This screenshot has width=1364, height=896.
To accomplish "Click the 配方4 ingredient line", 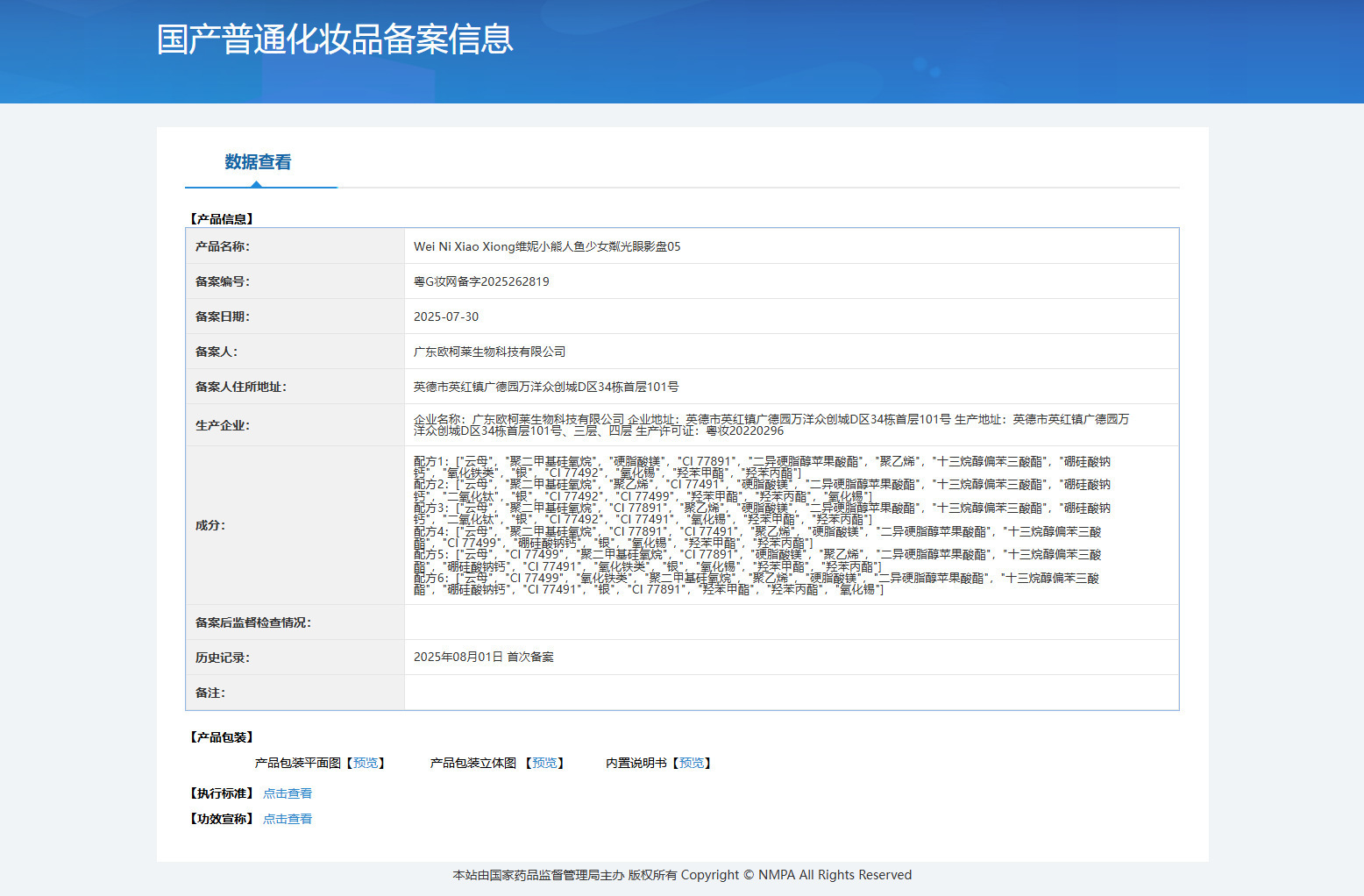I will 757,537.
